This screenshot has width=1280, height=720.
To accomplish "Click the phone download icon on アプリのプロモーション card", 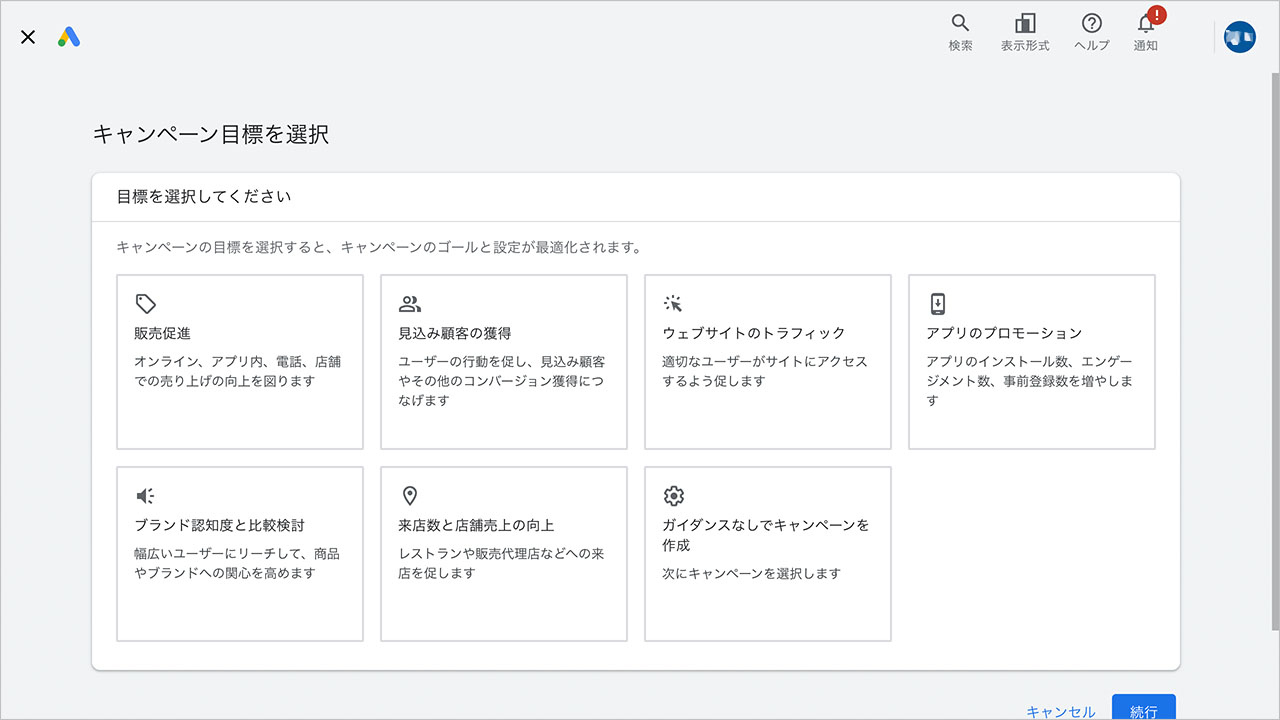I will click(x=938, y=304).
